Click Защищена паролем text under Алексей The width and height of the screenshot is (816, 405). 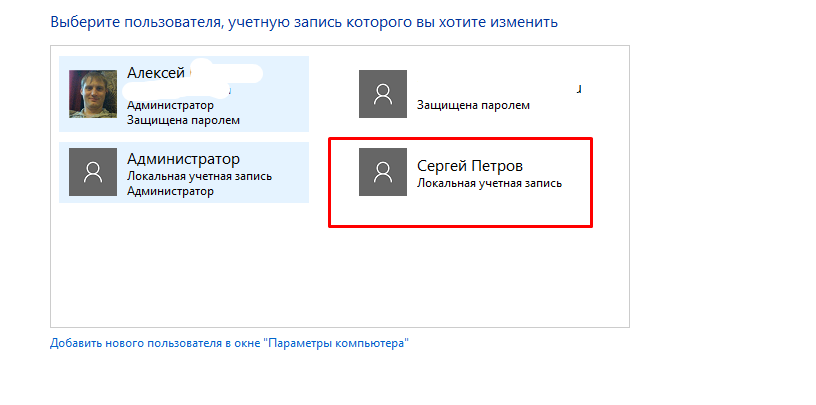coord(183,120)
